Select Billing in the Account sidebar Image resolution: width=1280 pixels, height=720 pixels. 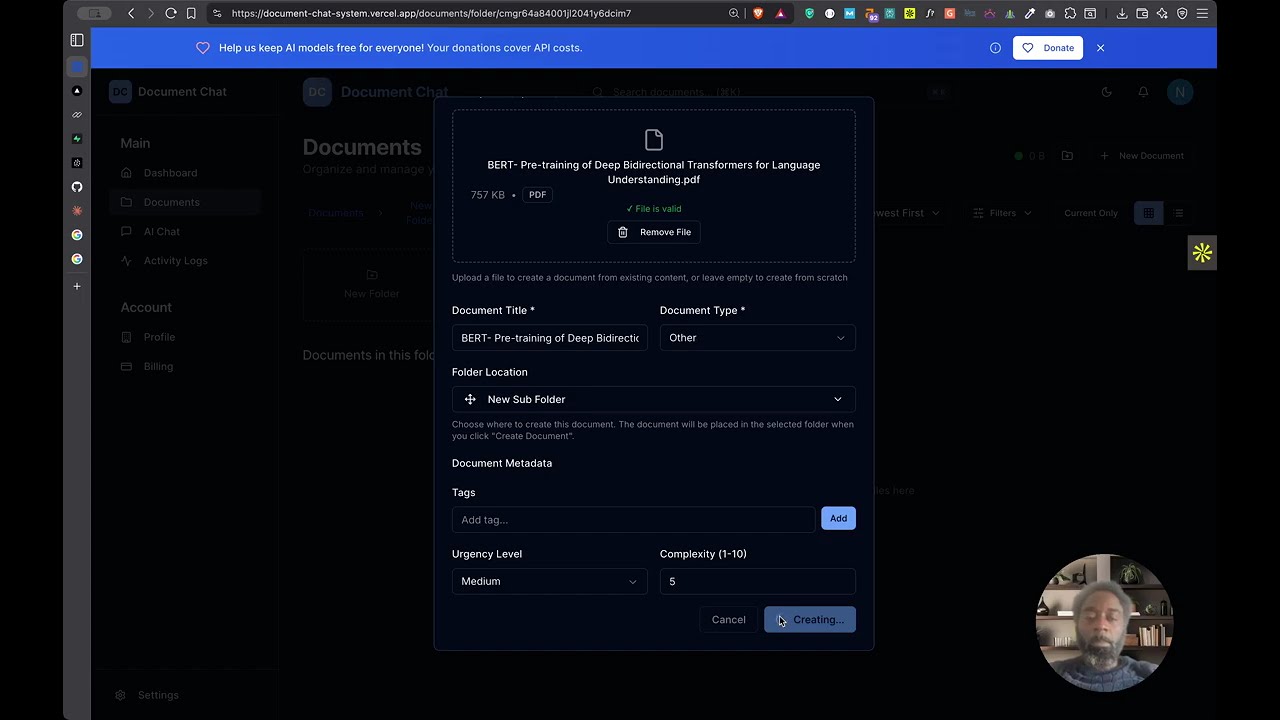158,366
